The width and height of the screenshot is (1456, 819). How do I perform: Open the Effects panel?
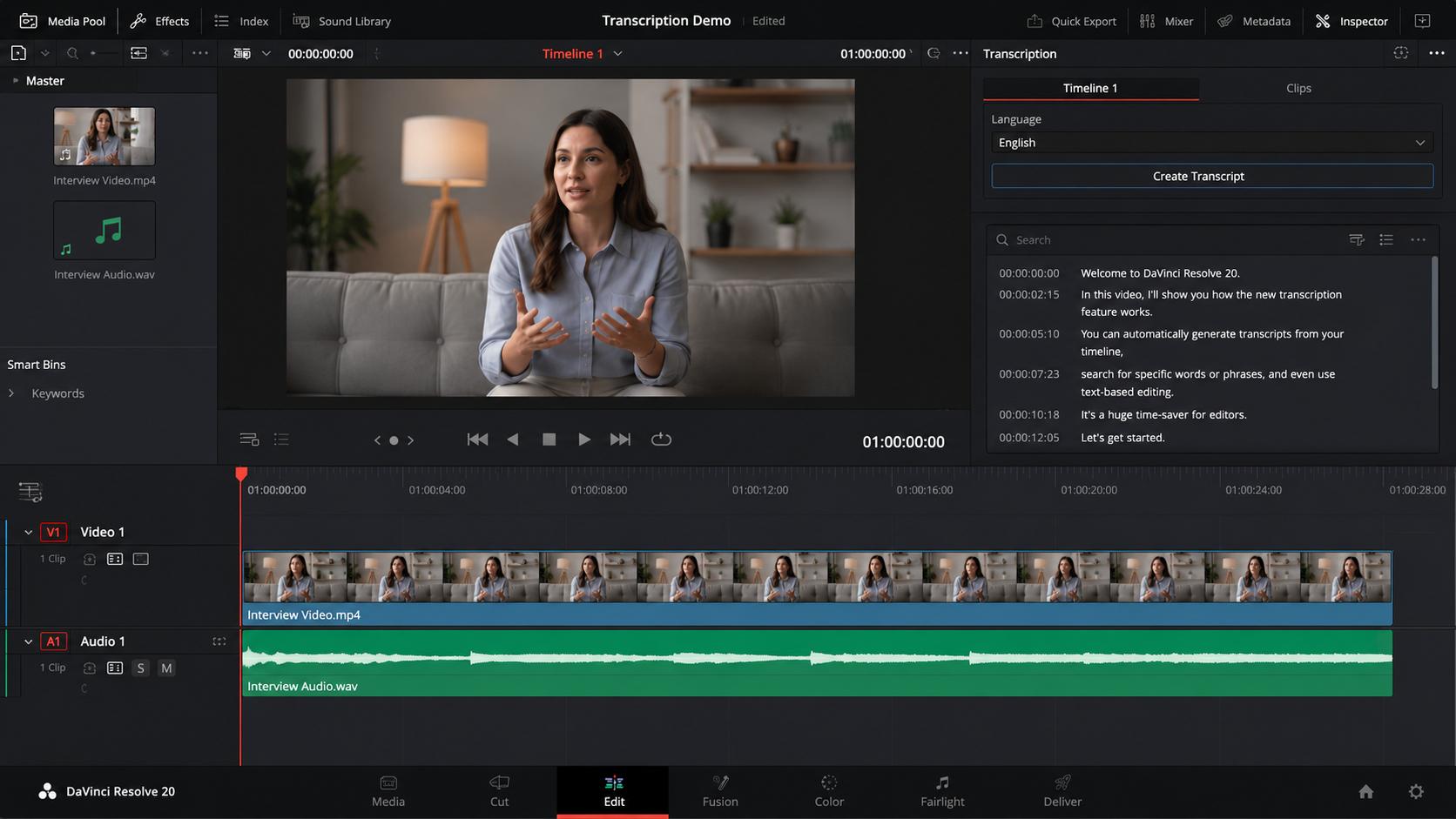click(159, 21)
